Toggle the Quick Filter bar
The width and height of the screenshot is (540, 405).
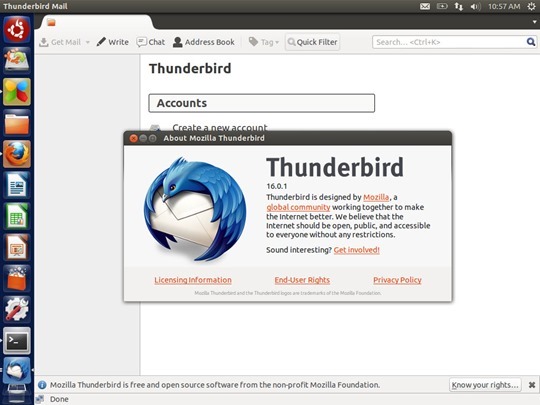point(312,42)
